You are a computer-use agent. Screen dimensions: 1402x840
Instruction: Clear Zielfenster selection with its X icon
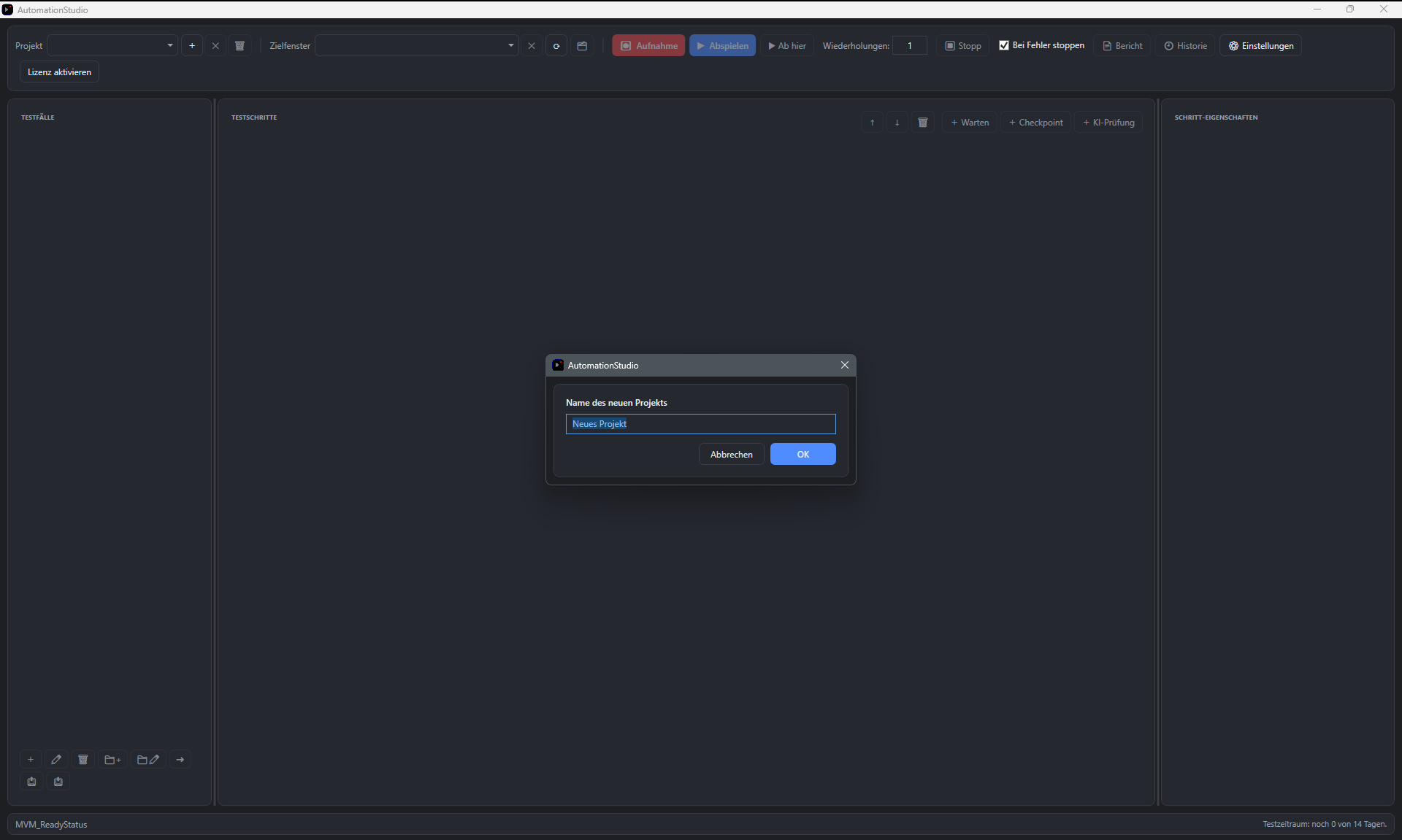(532, 45)
